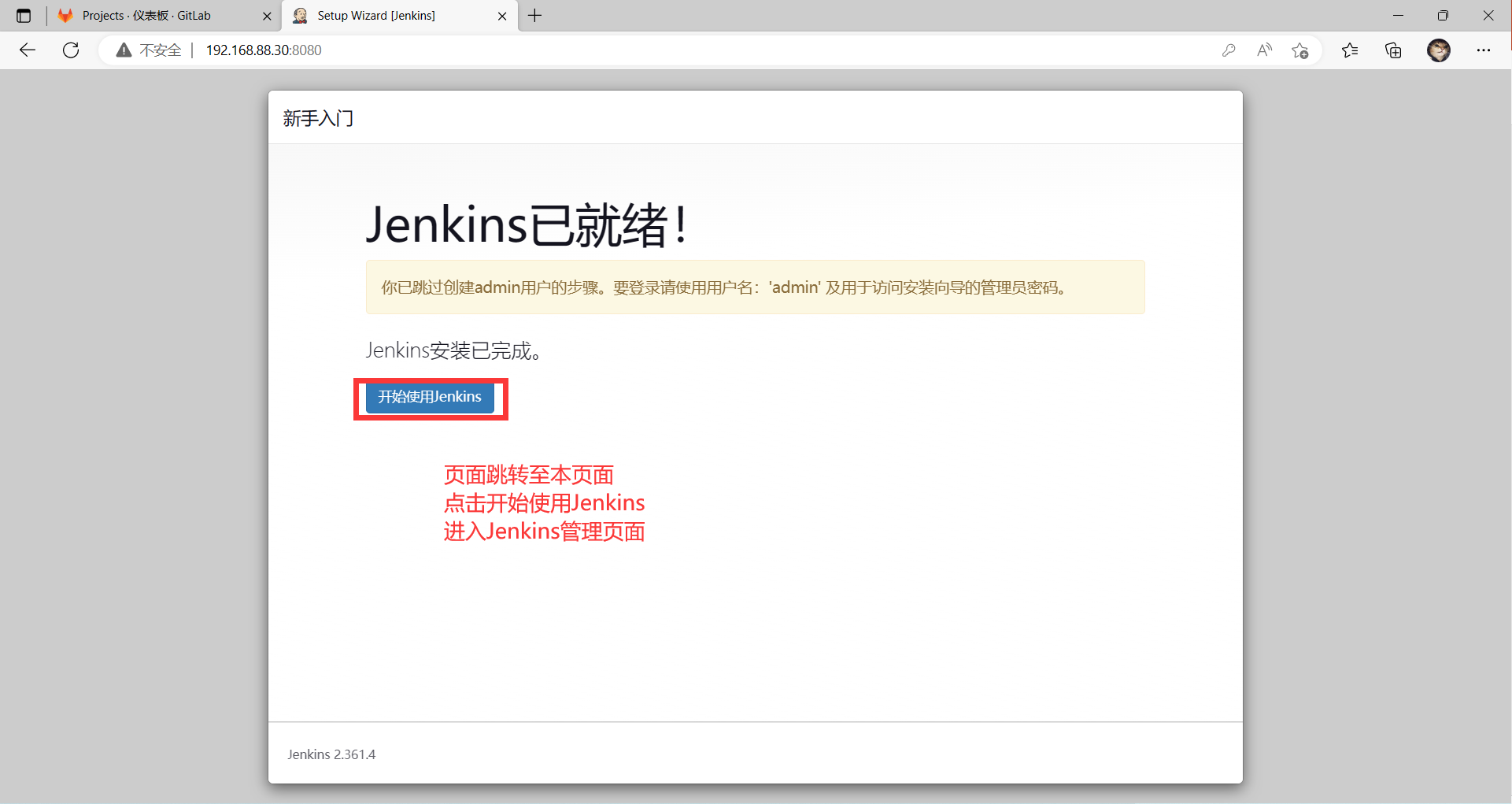Go back using browser back arrow

click(28, 50)
